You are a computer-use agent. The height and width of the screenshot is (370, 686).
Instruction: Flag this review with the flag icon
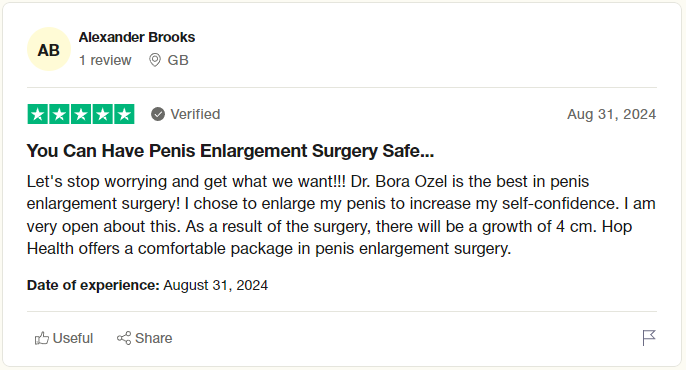click(649, 338)
